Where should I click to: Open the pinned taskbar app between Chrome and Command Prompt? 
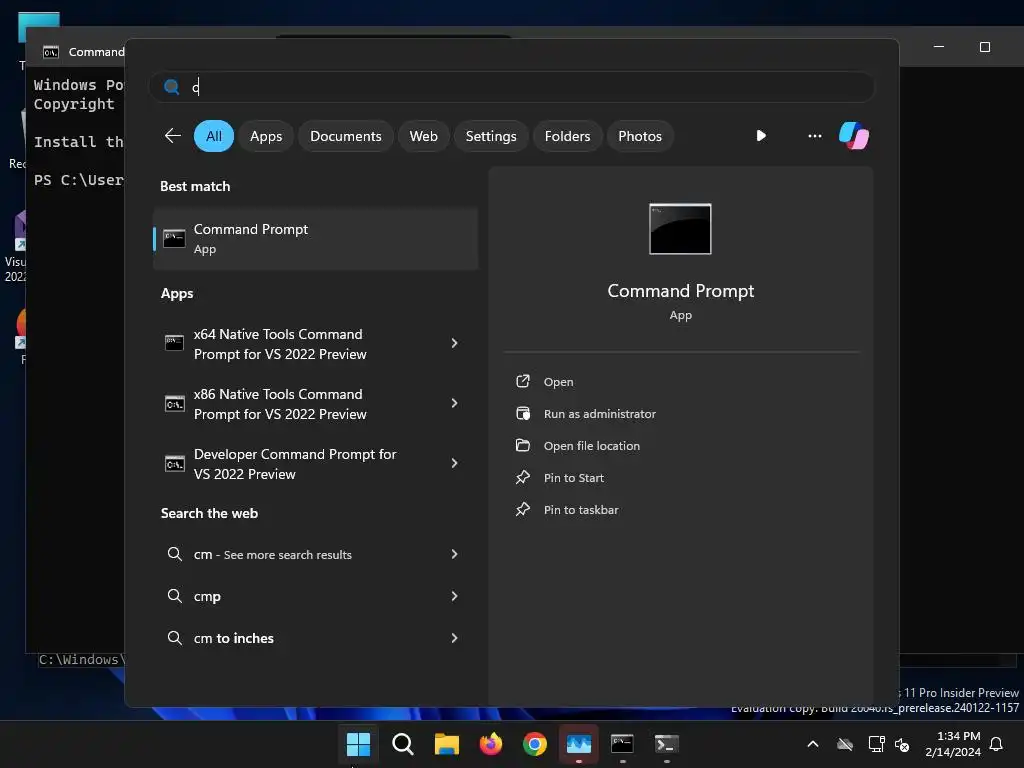(x=579, y=744)
